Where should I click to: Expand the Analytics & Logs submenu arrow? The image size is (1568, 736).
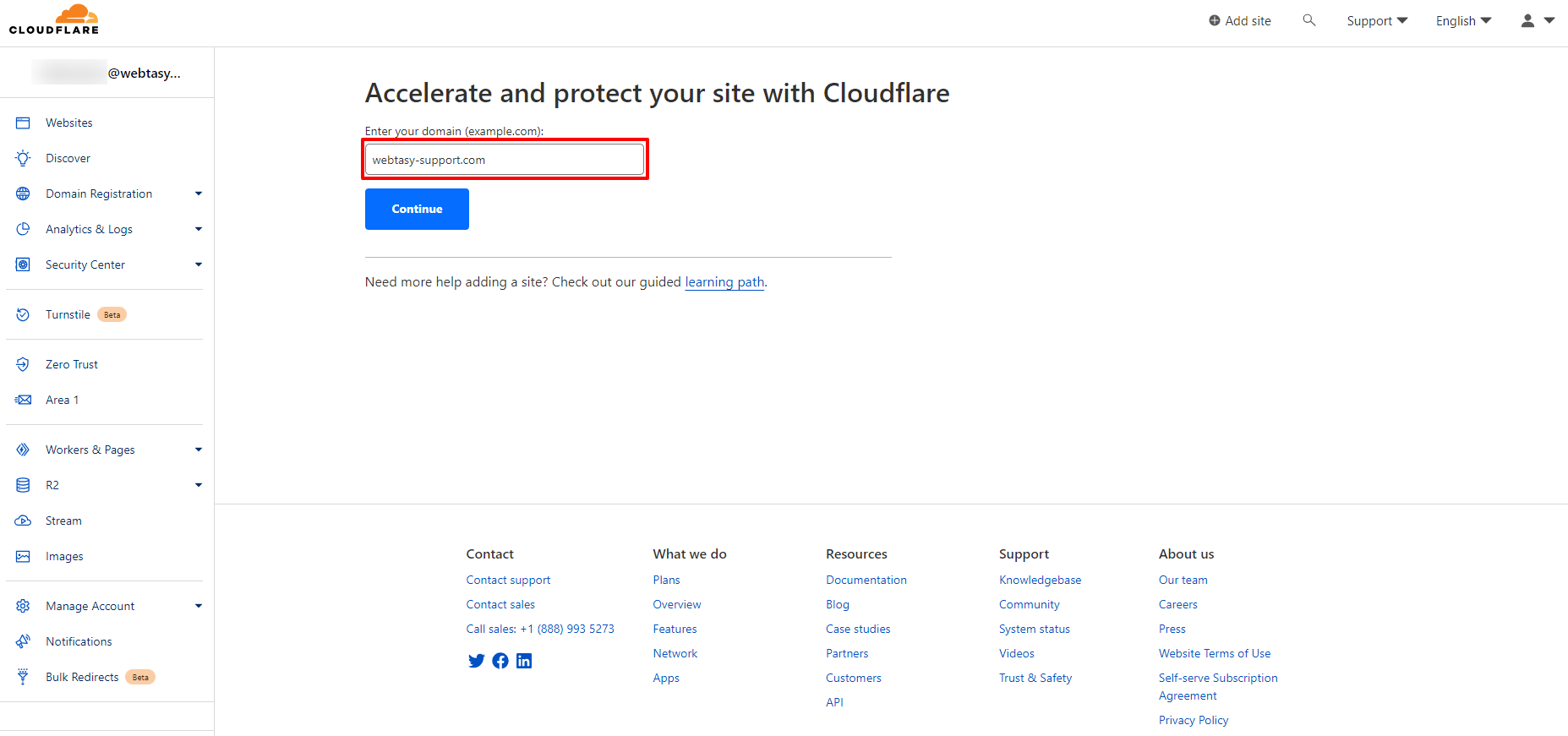[199, 229]
